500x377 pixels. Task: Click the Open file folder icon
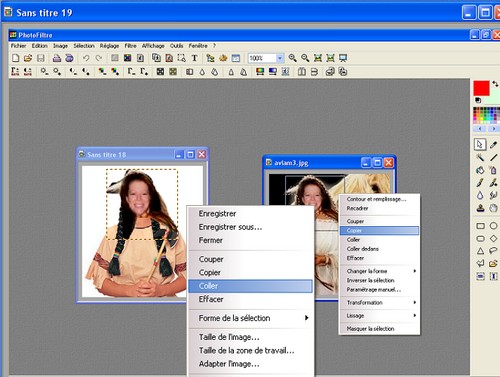[x=28, y=58]
